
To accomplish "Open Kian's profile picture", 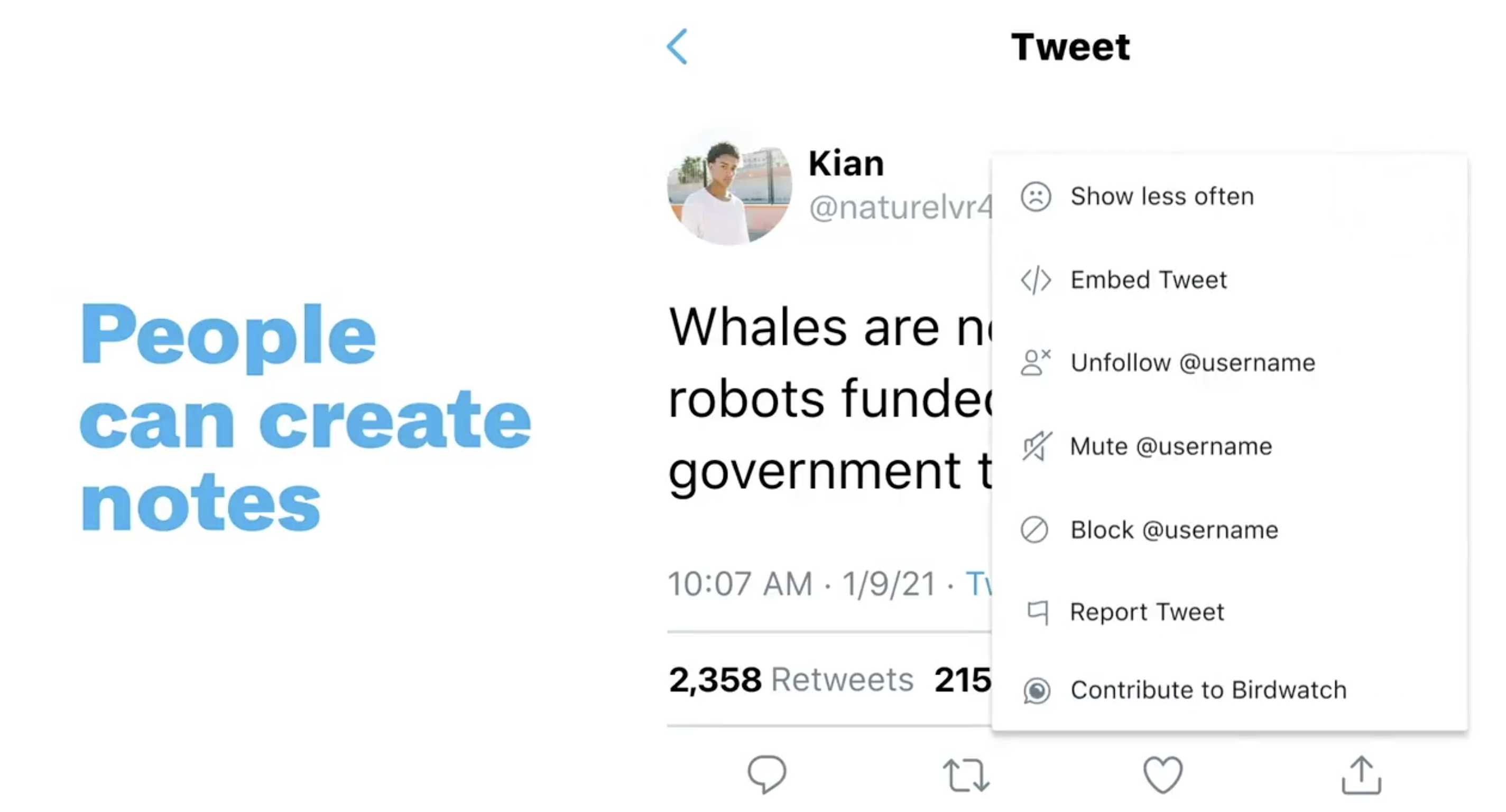I will (729, 188).
